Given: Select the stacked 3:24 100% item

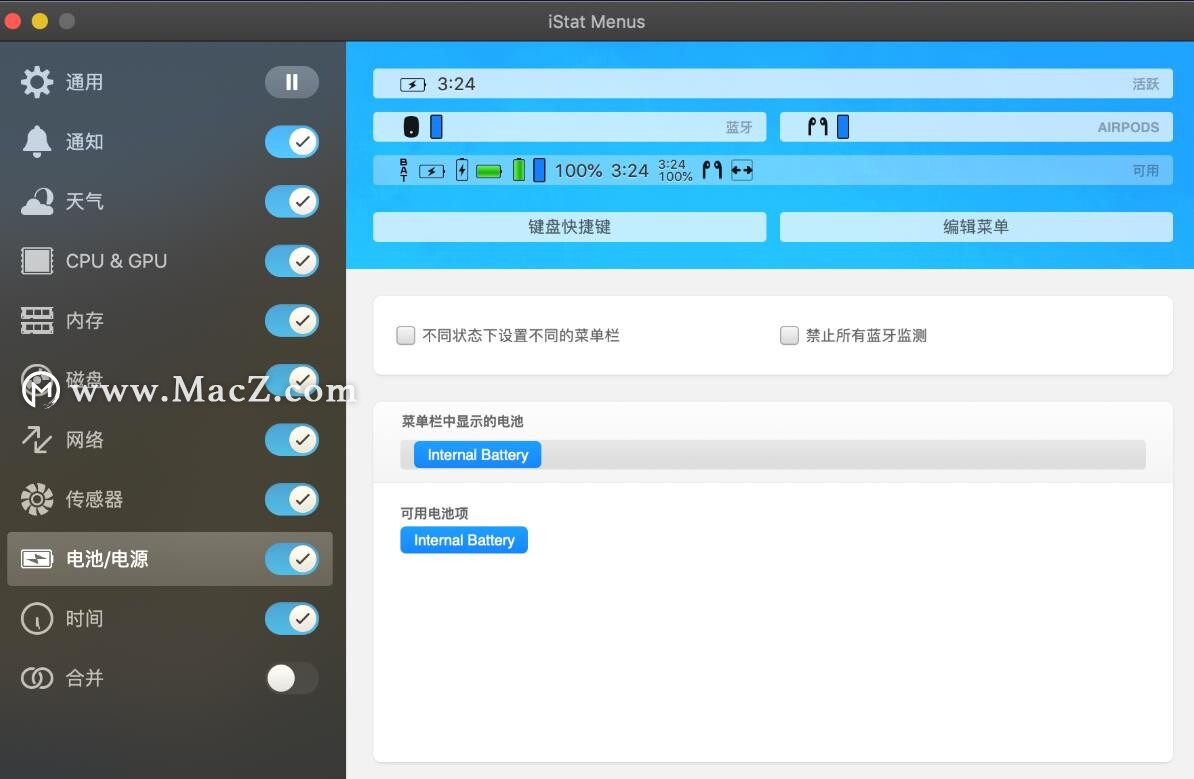Looking at the screenshot, I should (675, 171).
